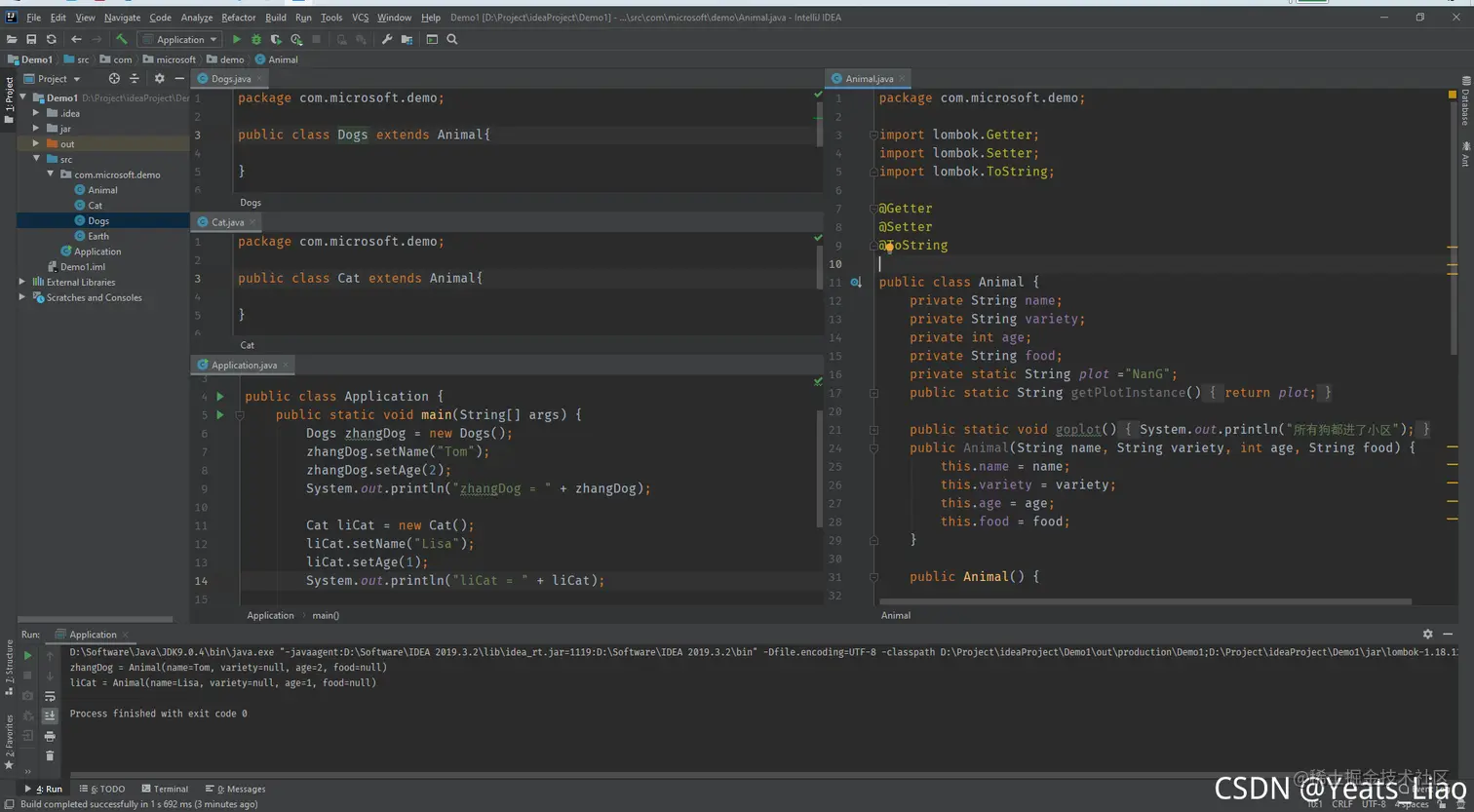Clear the Run console with the trash icon
Image resolution: width=1474 pixels, height=812 pixels.
50,756
